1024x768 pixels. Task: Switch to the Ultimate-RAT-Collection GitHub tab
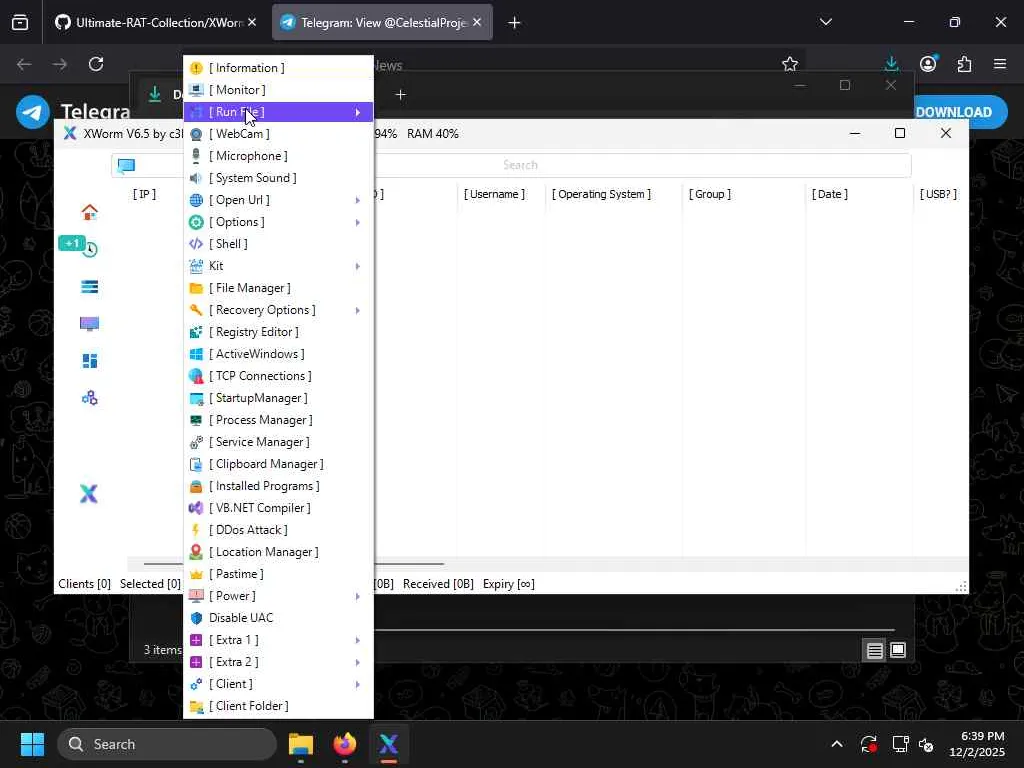coord(155,22)
